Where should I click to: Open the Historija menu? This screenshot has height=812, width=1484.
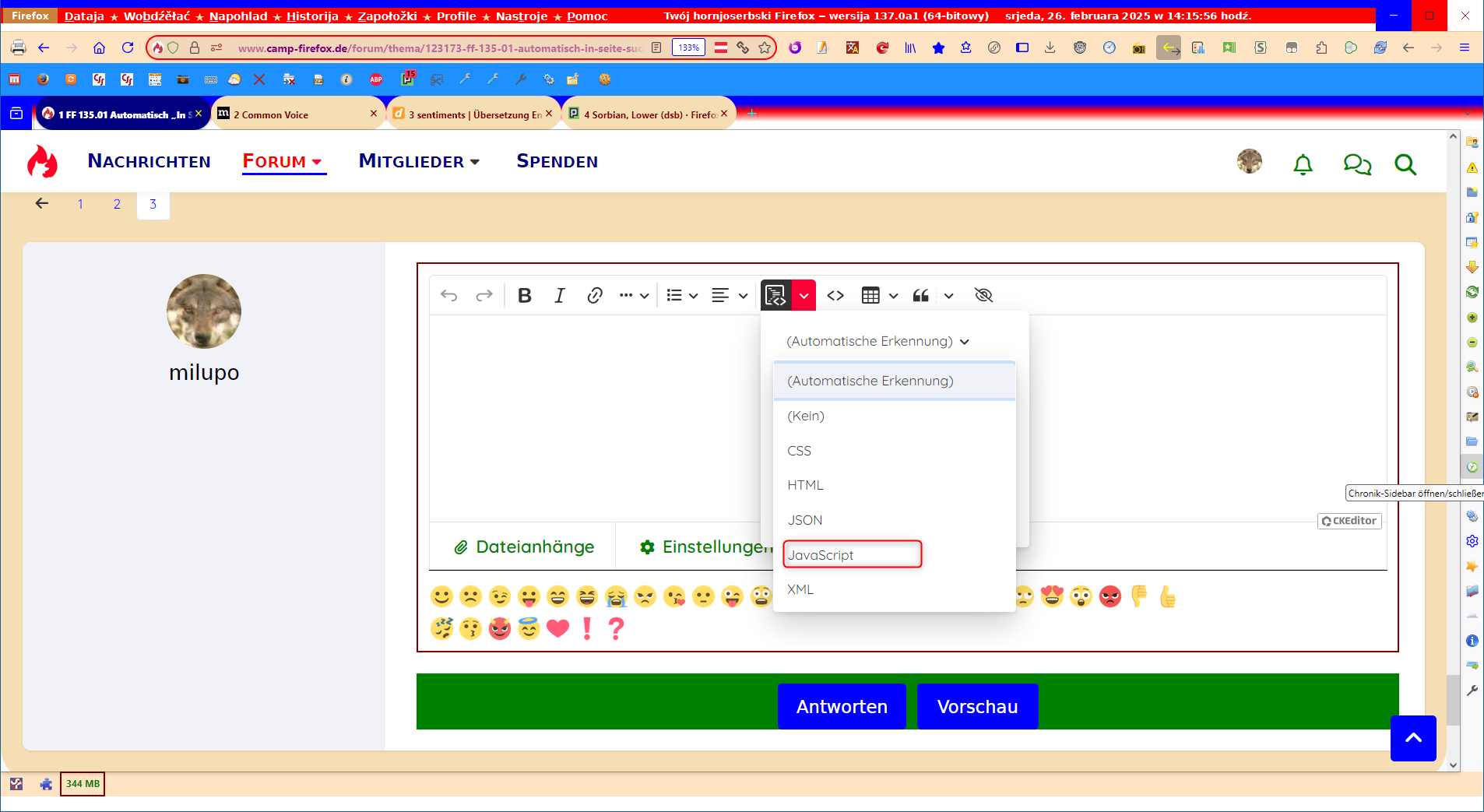[312, 16]
